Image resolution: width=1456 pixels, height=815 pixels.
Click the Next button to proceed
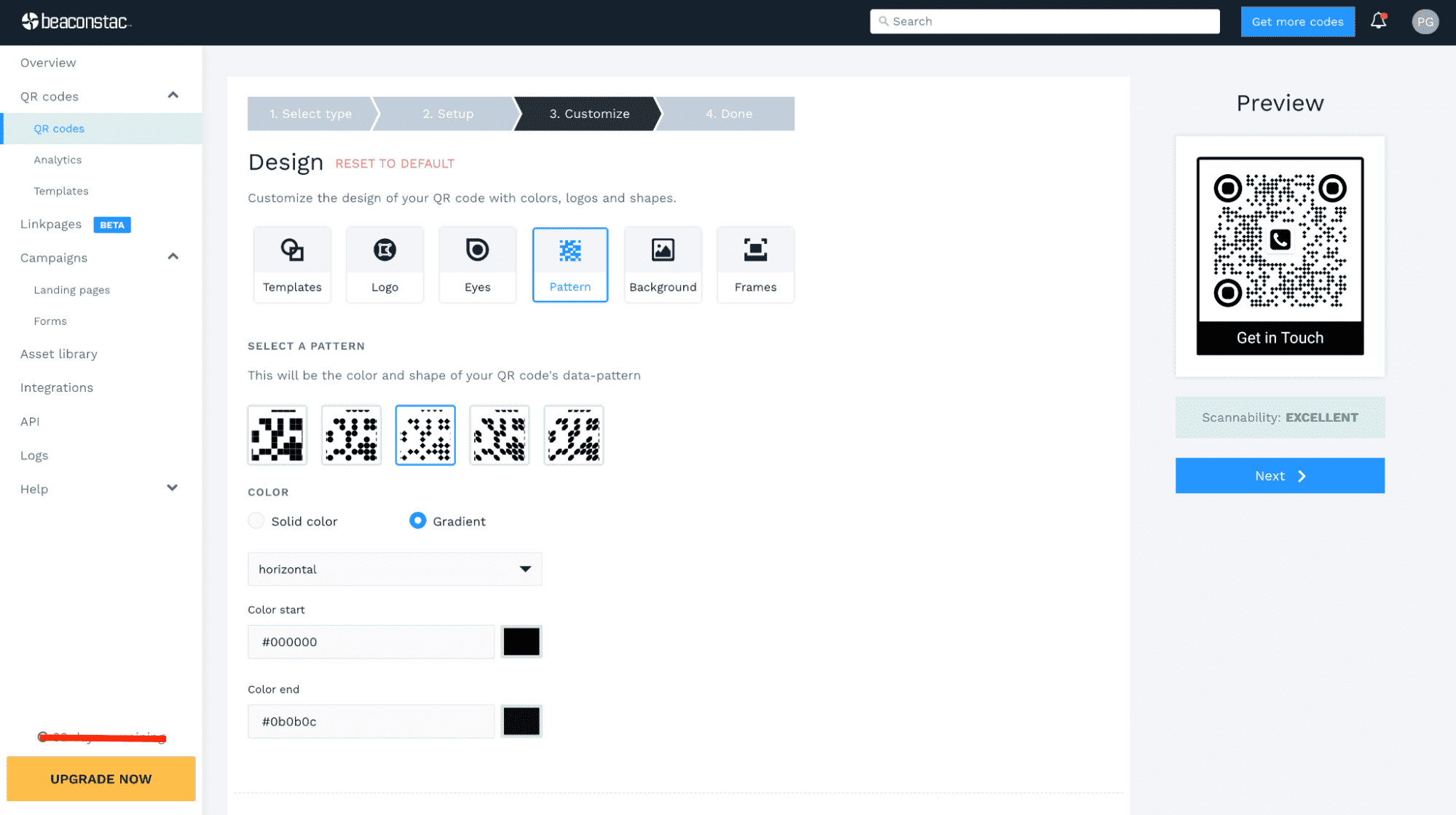click(1280, 475)
